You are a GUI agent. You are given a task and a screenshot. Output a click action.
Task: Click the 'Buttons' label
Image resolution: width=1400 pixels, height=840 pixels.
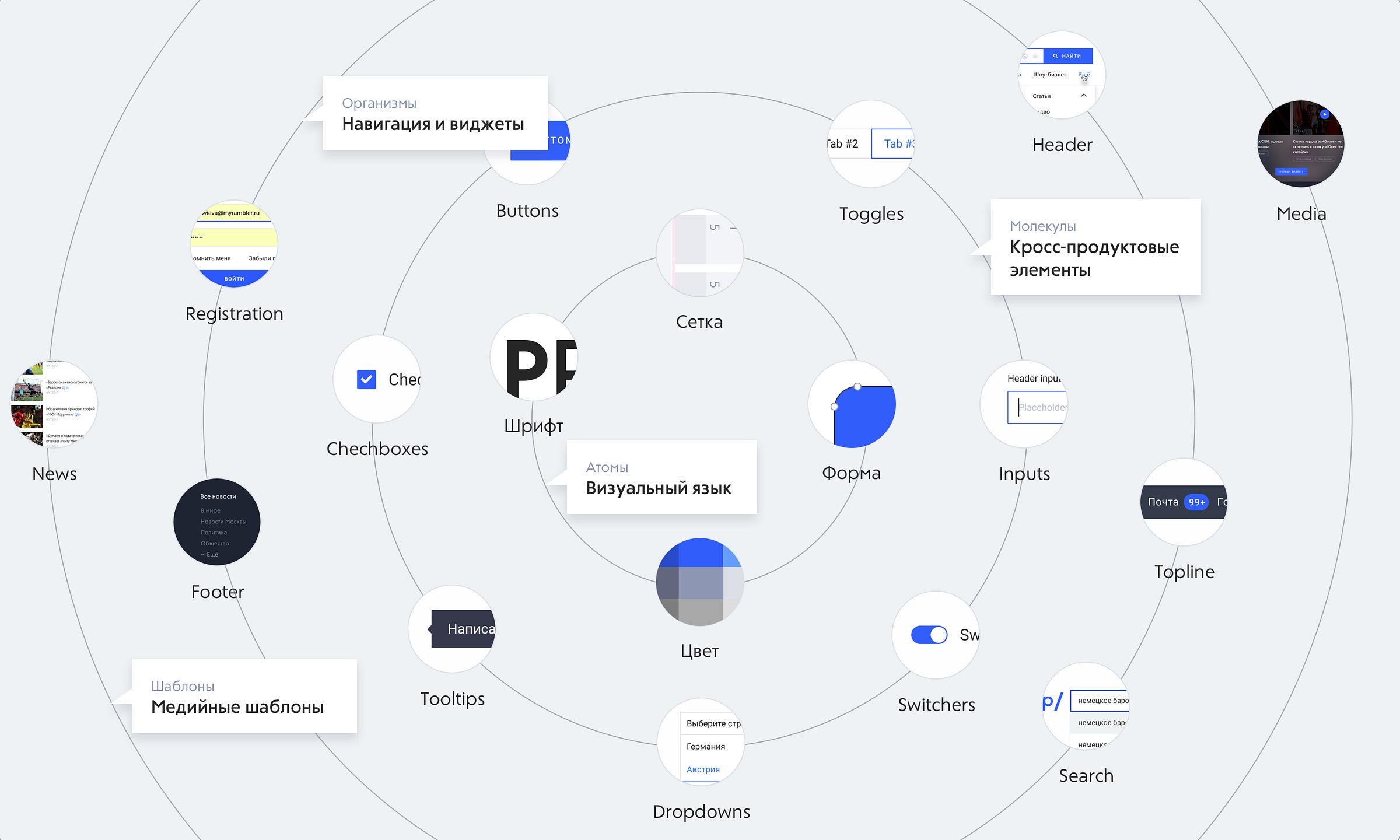coord(527,211)
